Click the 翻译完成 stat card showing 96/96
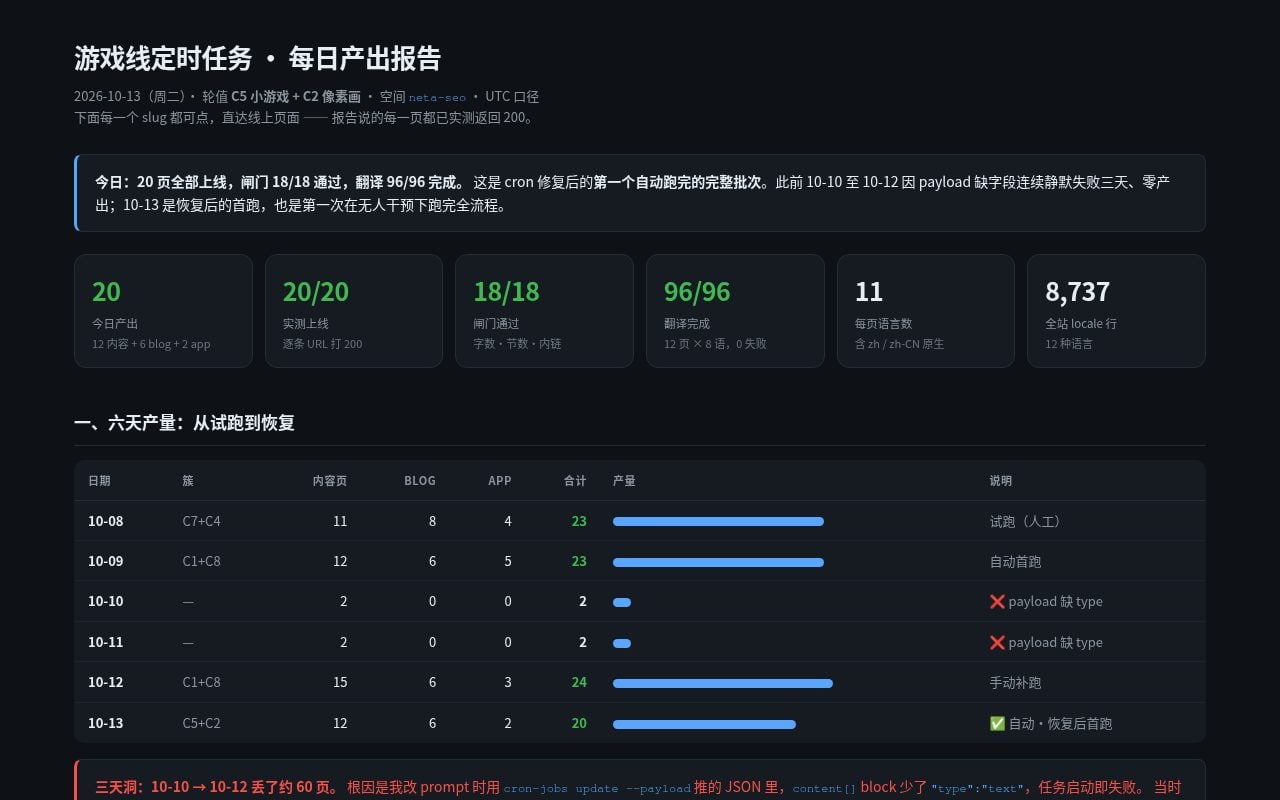This screenshot has height=800, width=1280. click(735, 311)
